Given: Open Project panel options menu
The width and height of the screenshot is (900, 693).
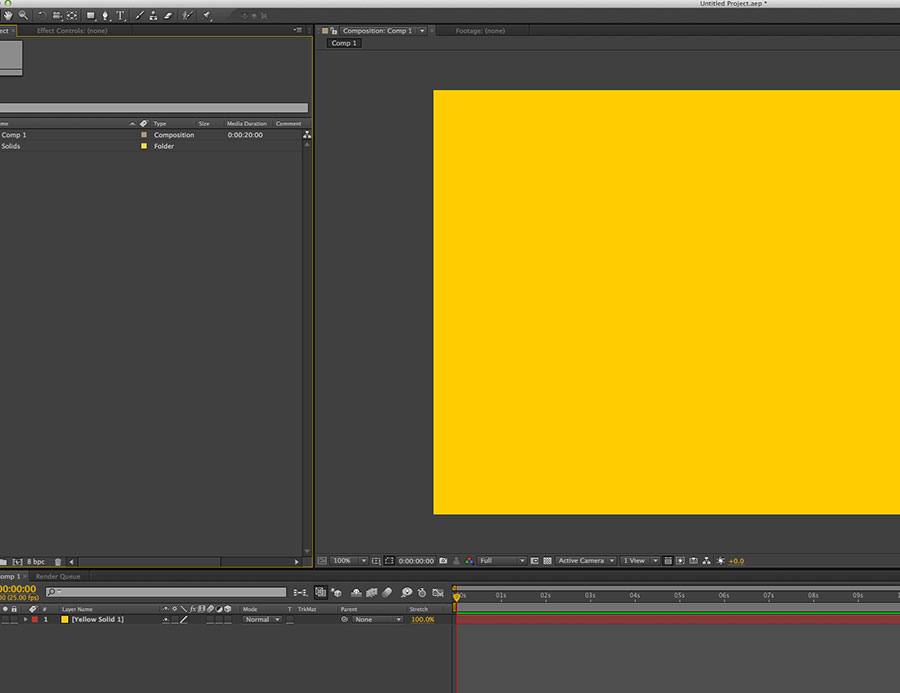Looking at the screenshot, I should 297,30.
